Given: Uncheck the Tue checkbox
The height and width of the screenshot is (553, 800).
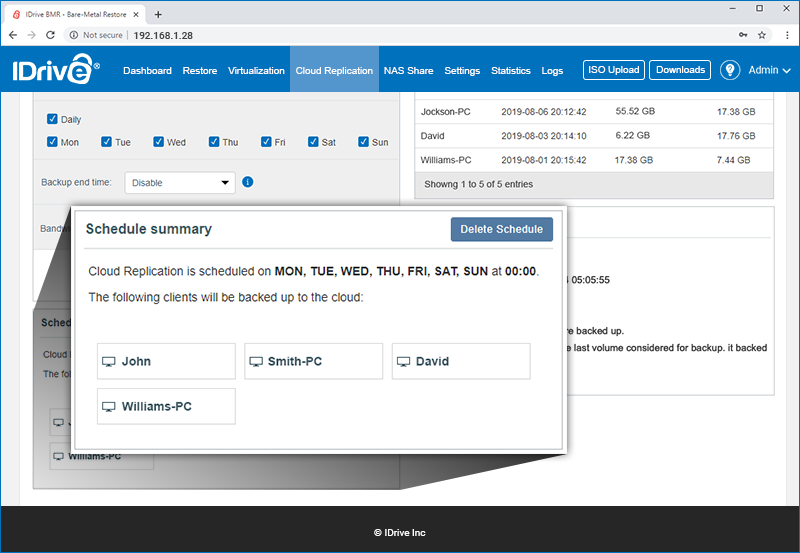Looking at the screenshot, I should [x=106, y=141].
